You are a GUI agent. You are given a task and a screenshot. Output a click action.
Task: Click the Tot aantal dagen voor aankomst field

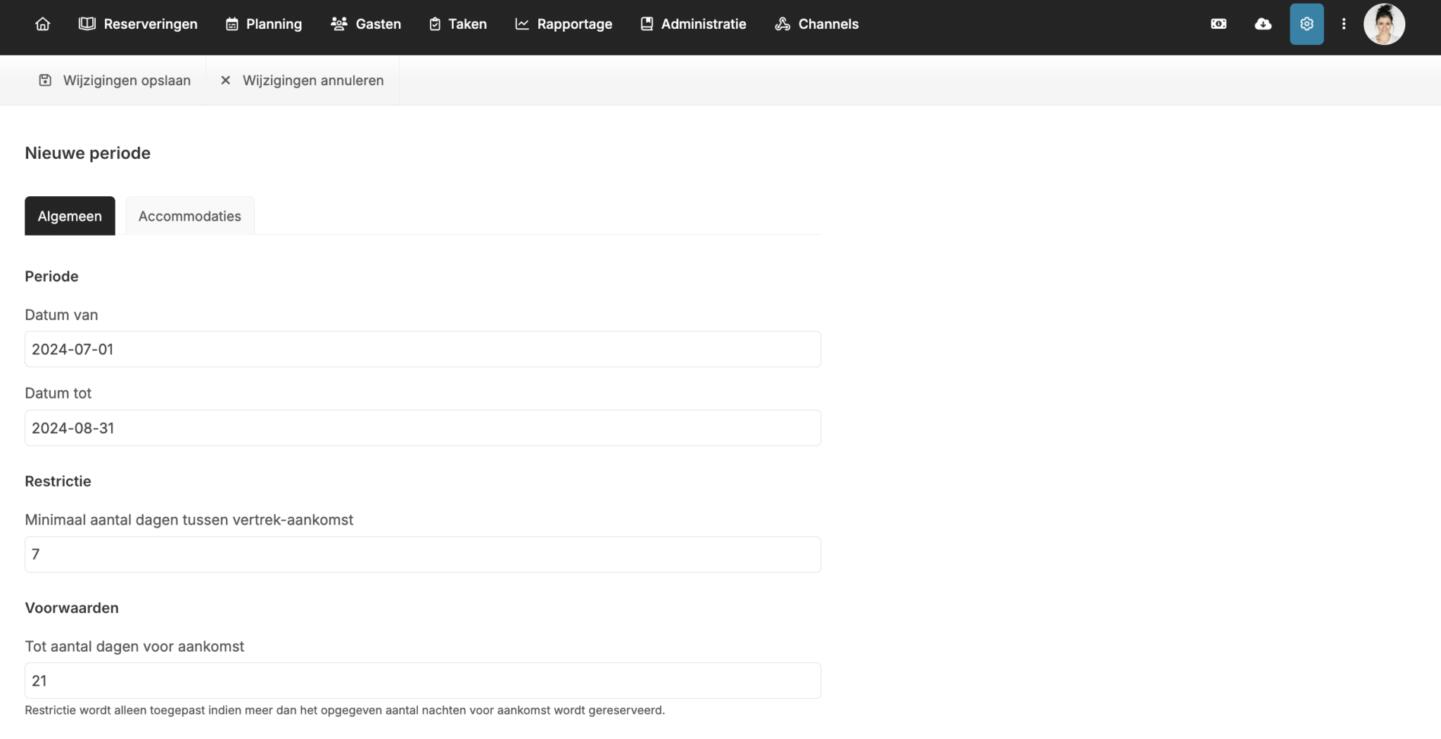422,681
